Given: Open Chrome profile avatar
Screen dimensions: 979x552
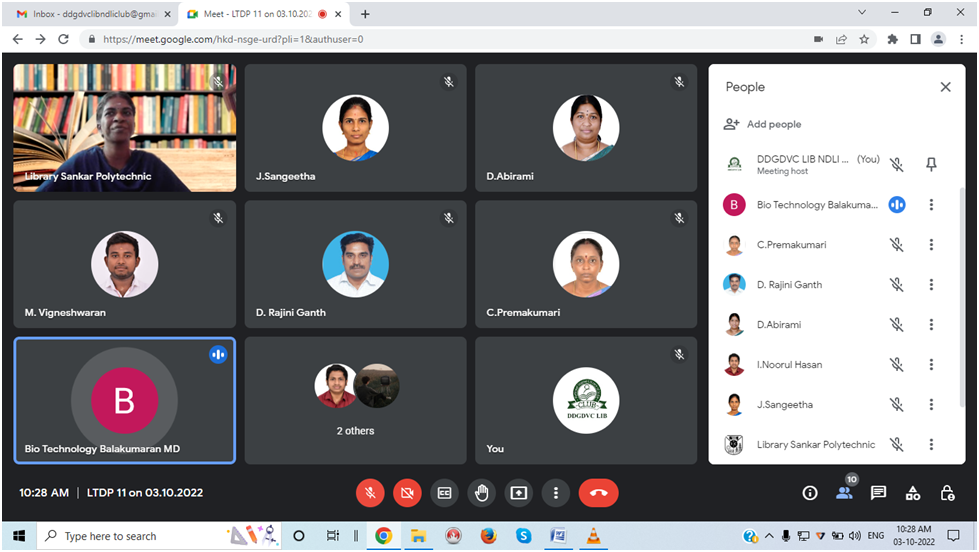Looking at the screenshot, I should click(938, 39).
